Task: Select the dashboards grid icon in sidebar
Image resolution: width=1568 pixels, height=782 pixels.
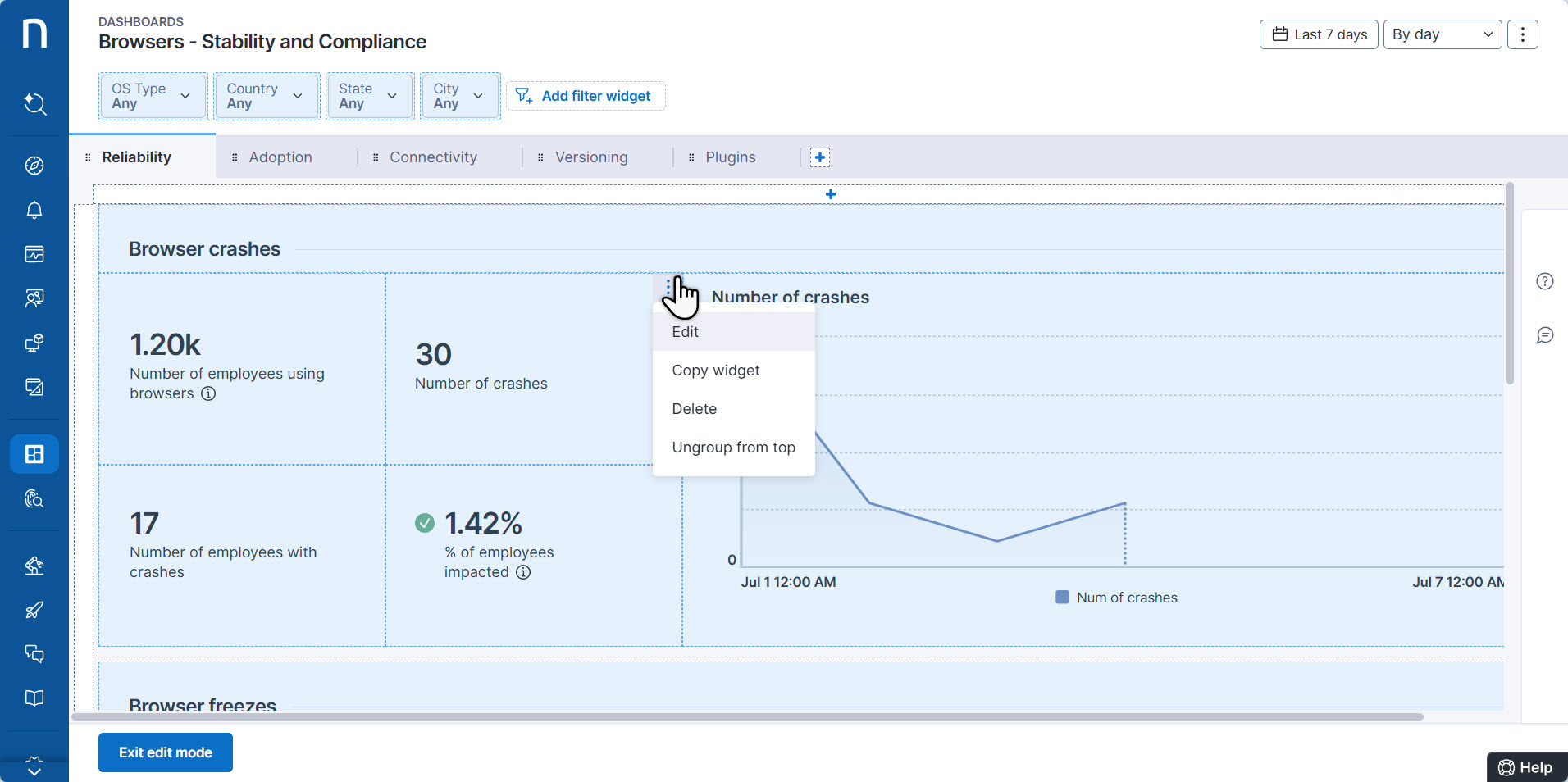Action: (x=34, y=454)
